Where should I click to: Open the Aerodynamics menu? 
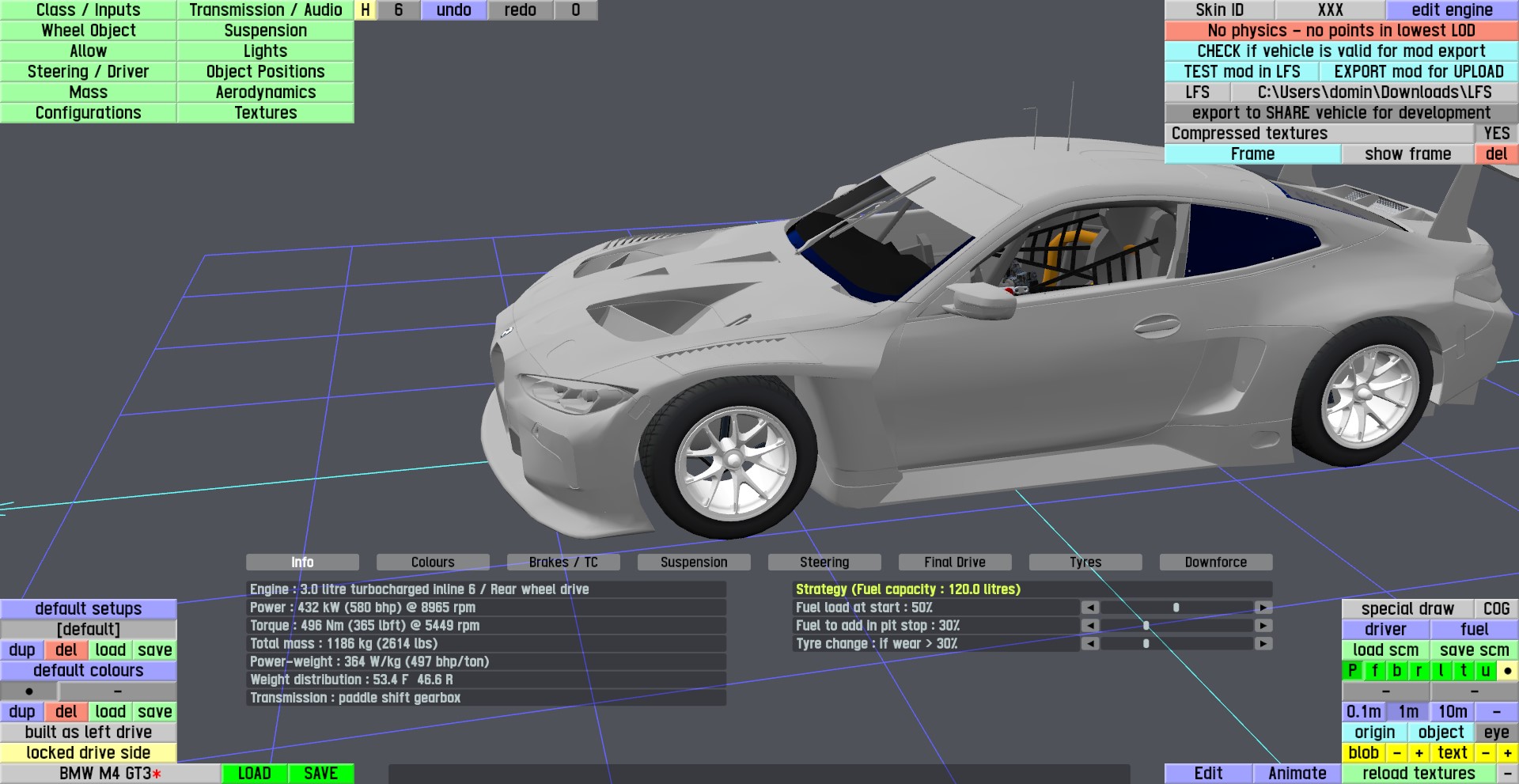coord(266,93)
